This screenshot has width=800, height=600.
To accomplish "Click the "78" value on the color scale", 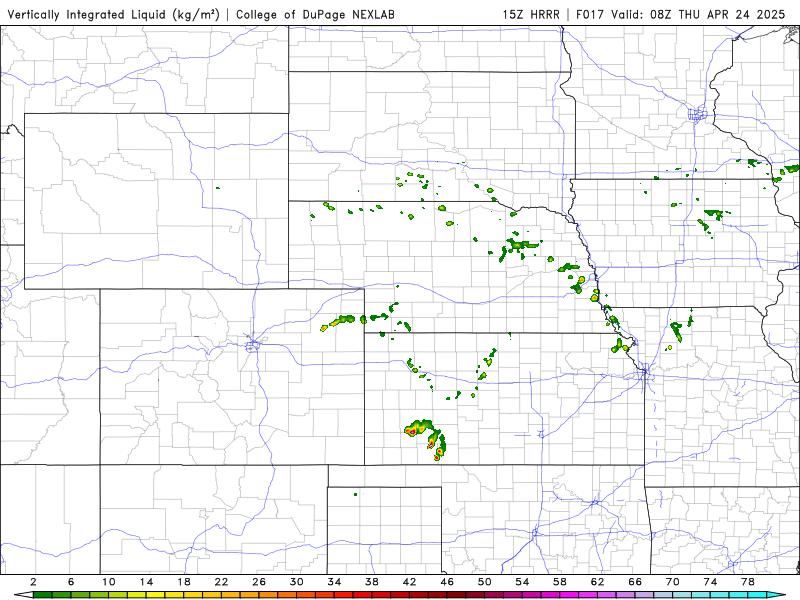I will click(x=748, y=582).
